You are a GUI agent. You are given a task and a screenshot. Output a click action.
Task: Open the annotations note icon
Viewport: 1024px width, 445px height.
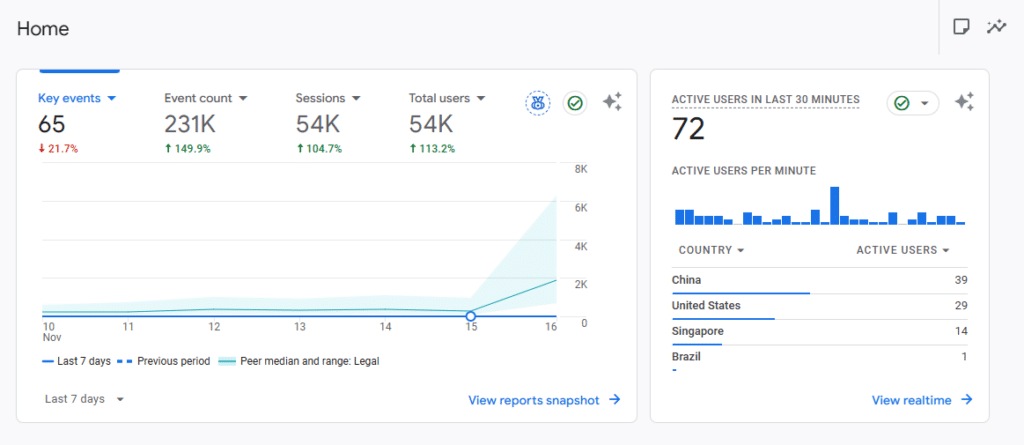pos(961,27)
